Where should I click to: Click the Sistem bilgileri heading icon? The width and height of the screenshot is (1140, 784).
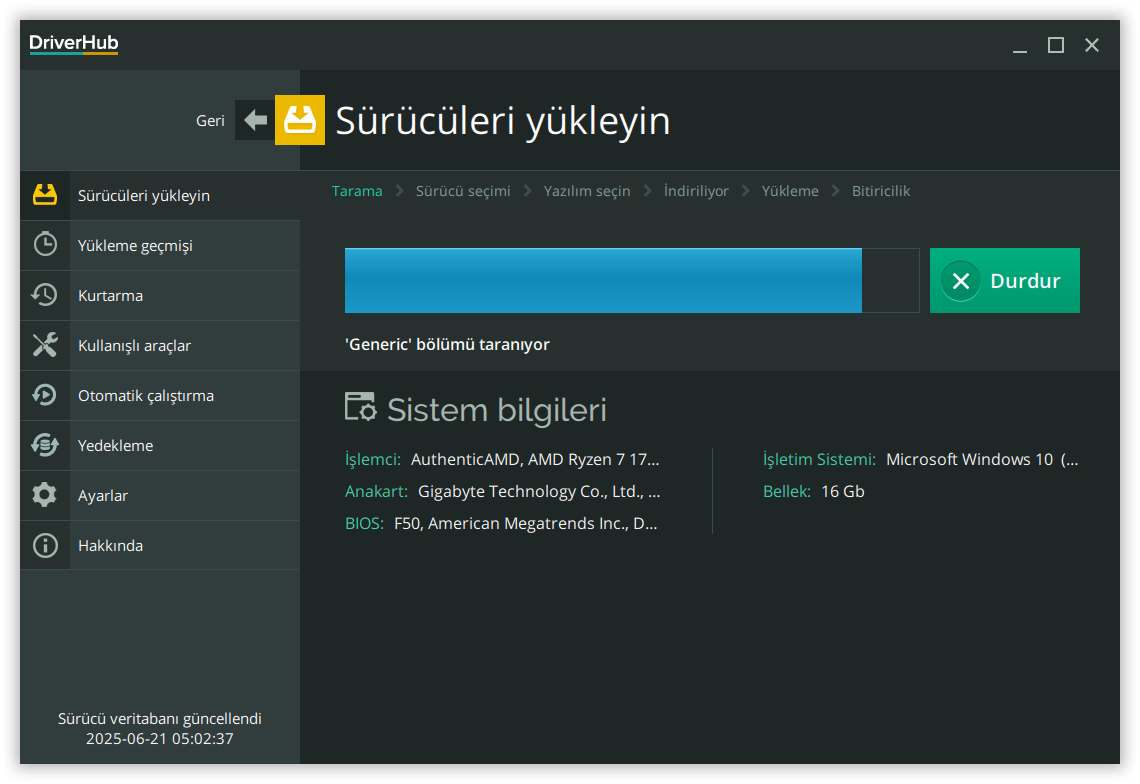point(361,407)
